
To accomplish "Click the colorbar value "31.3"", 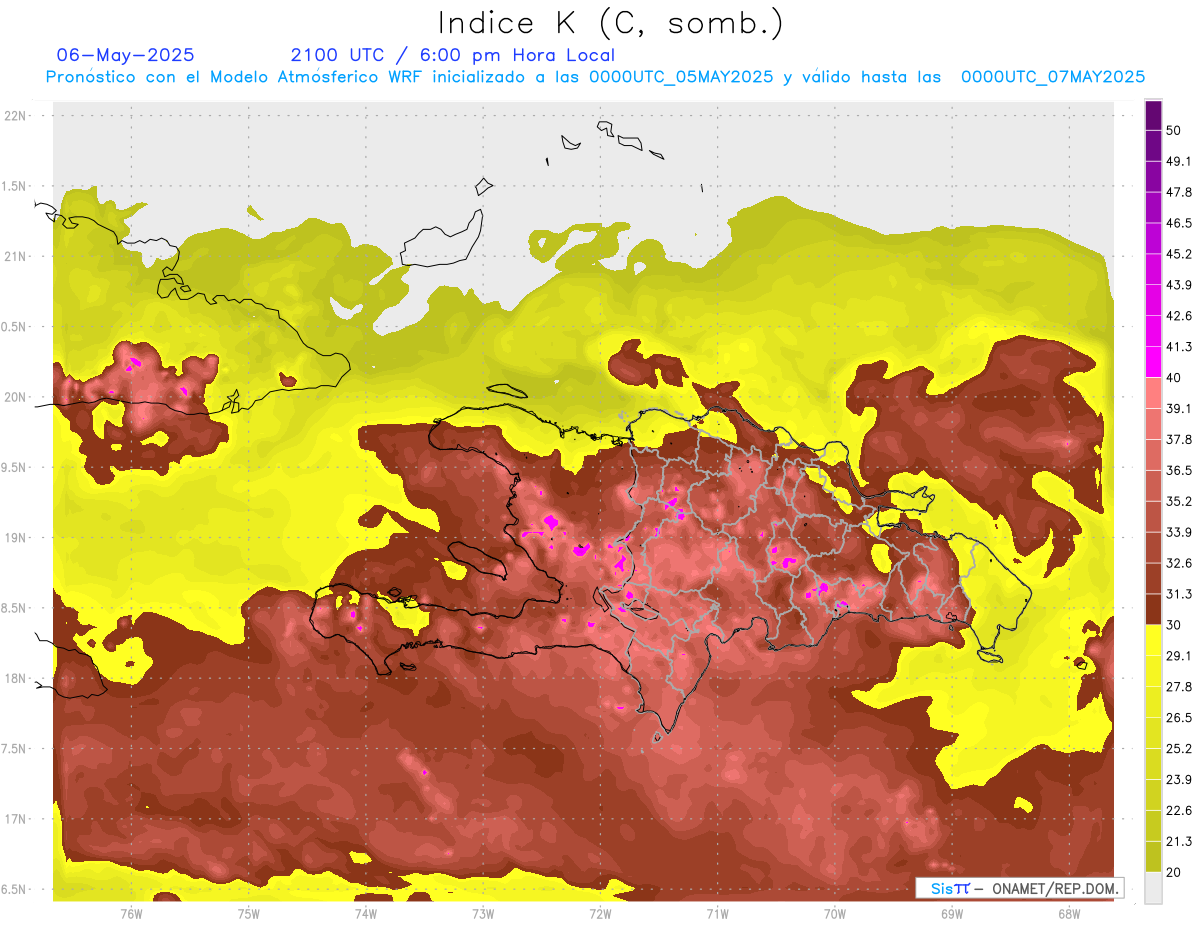I will pos(1179,594).
